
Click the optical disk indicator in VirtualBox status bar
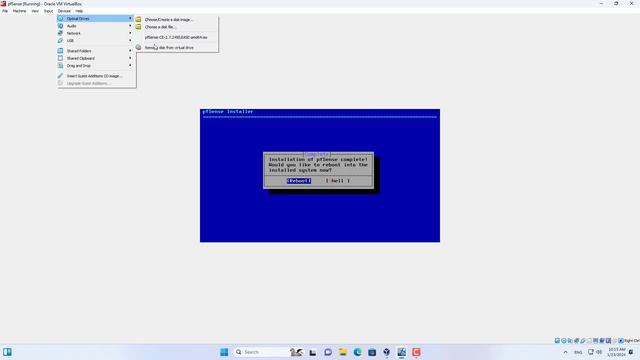click(564, 341)
